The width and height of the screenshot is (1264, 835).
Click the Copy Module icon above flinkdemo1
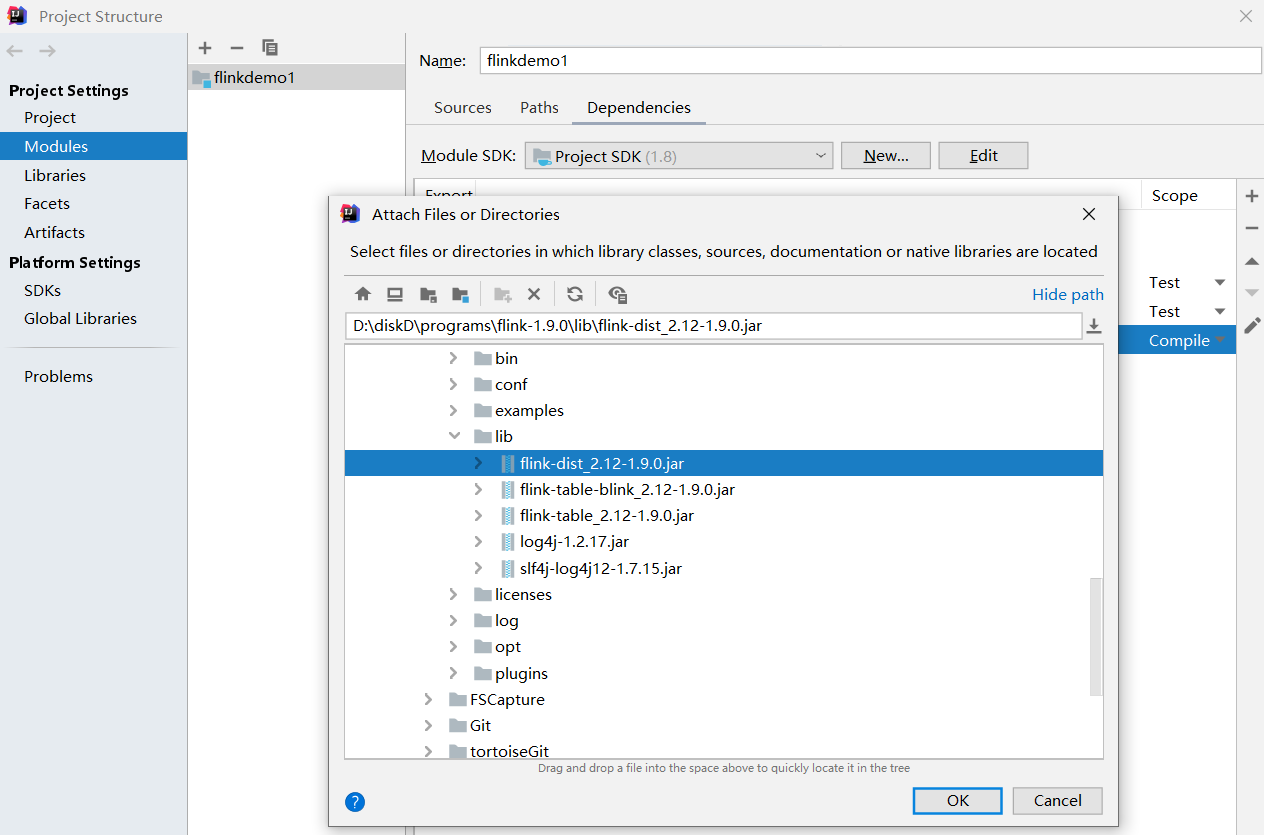point(268,47)
